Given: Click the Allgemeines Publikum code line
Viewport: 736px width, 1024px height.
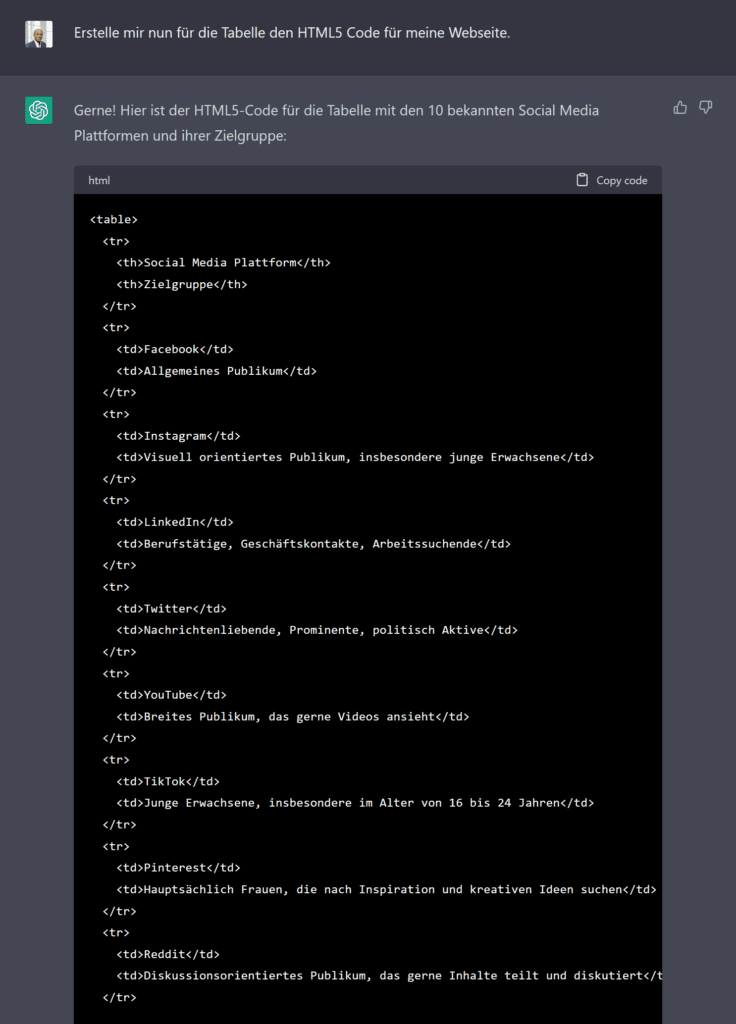Looking at the screenshot, I should [x=216, y=371].
